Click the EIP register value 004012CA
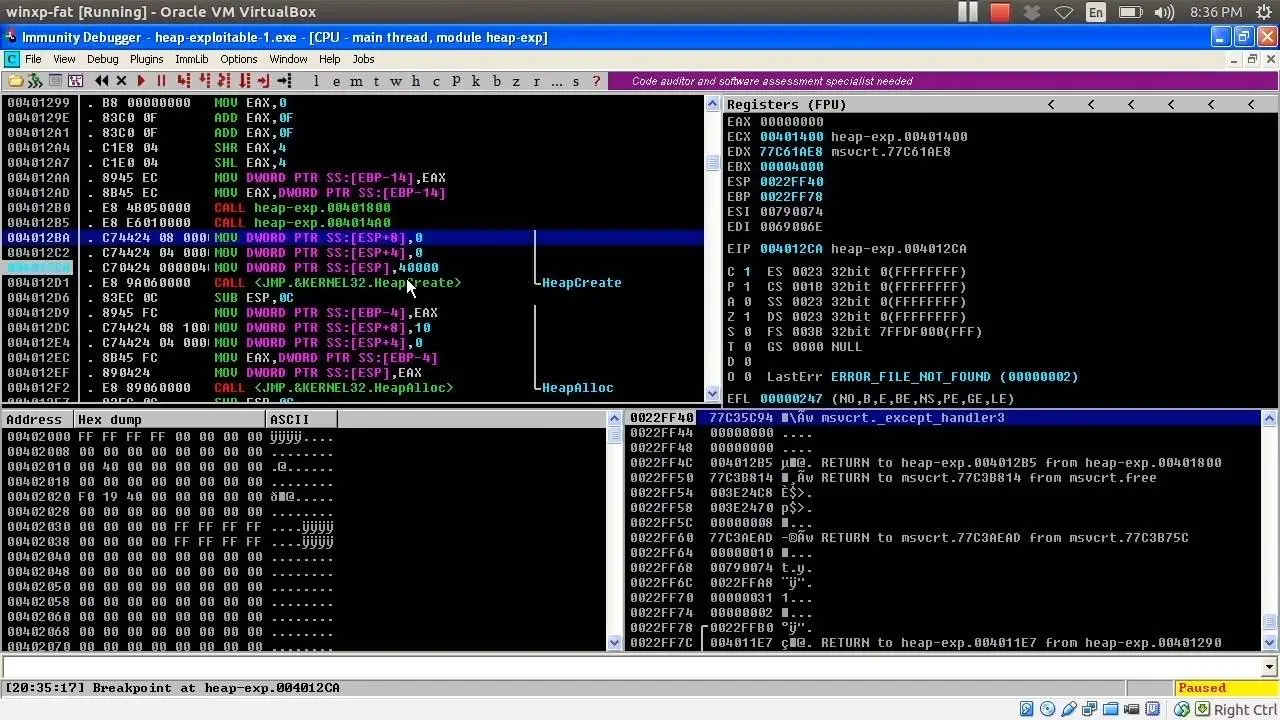 tap(791, 249)
